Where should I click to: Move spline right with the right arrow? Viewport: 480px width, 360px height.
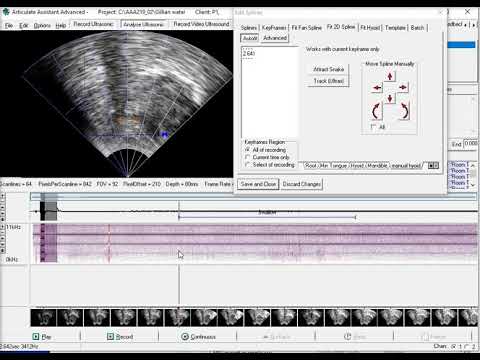coord(403,87)
